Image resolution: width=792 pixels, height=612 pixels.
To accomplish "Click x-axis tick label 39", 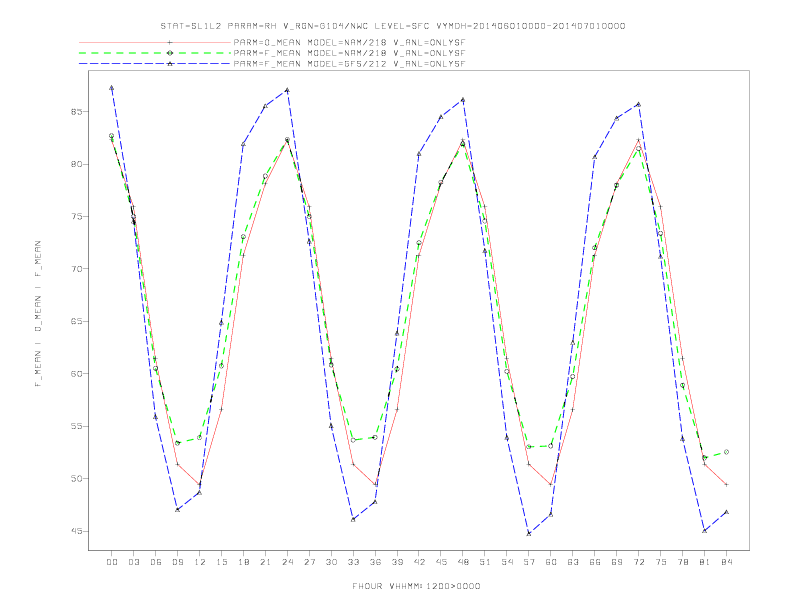I will [x=397, y=562].
